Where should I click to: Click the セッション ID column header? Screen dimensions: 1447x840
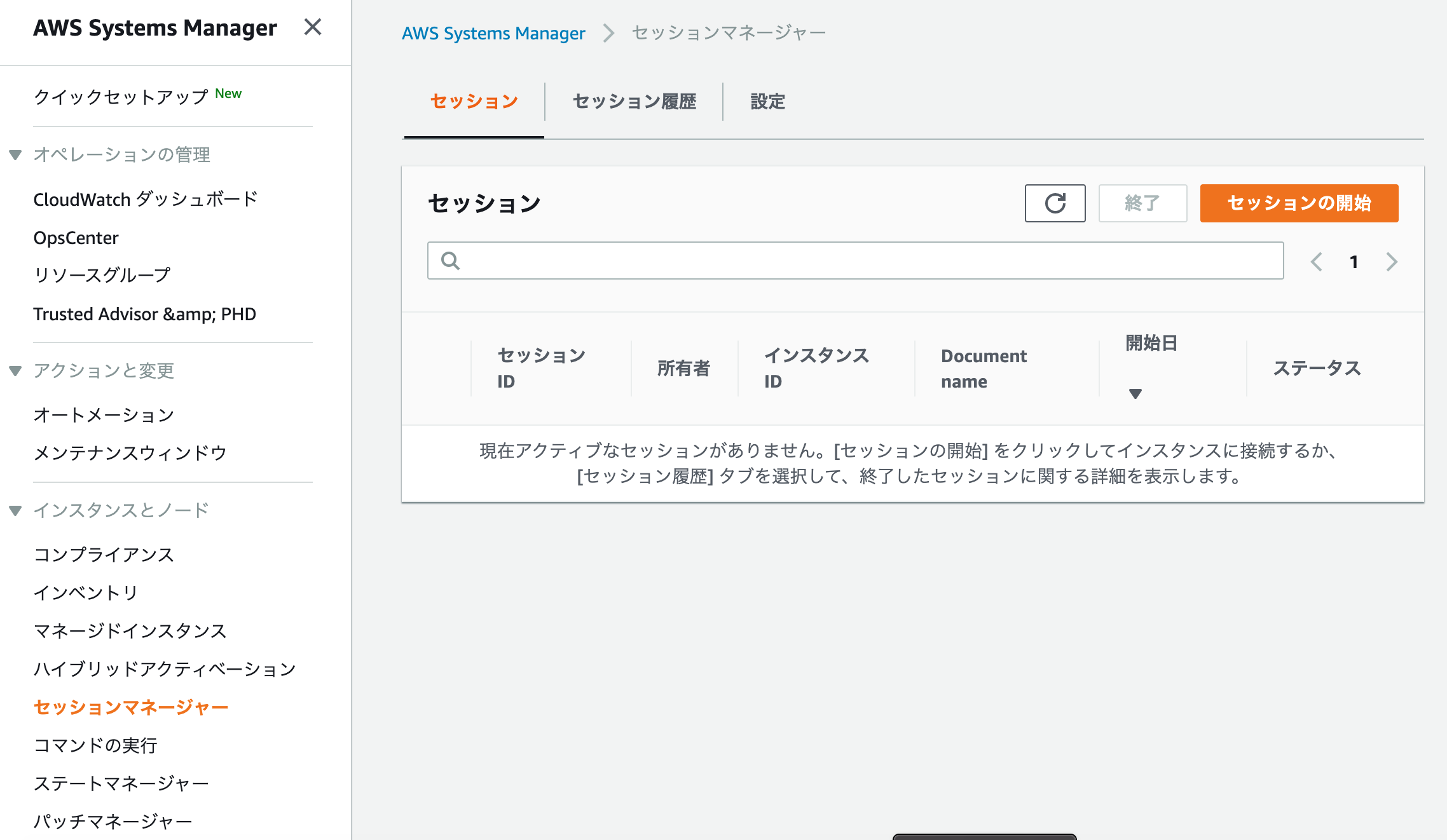coord(541,369)
